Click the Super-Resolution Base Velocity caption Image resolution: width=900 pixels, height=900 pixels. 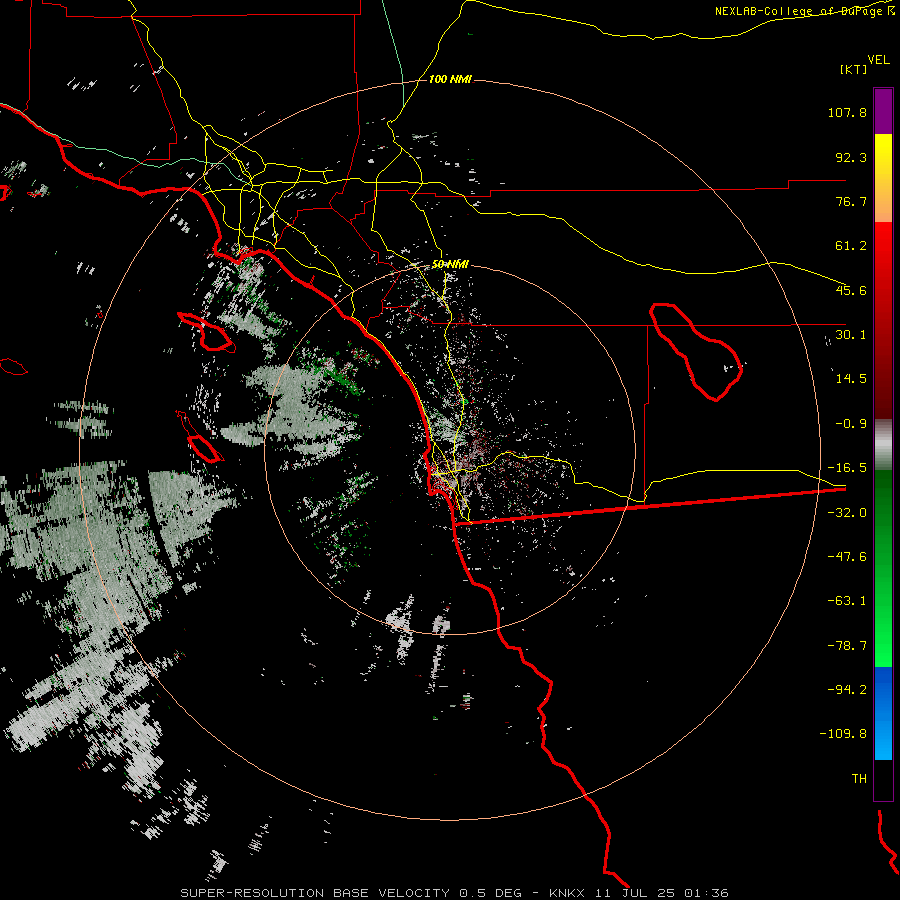point(454,893)
